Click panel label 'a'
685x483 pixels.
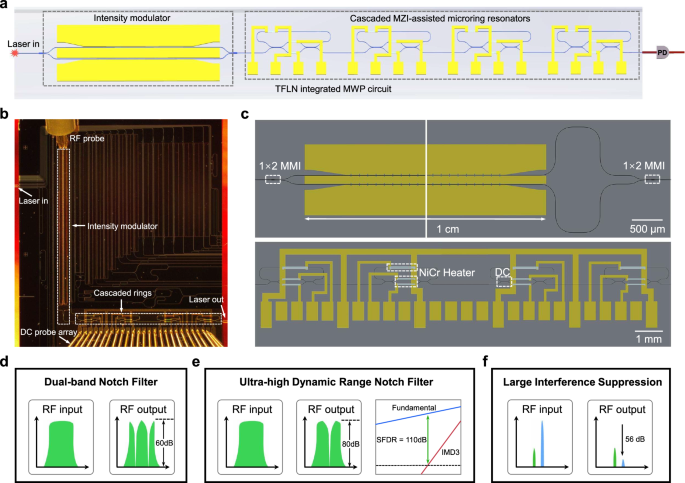point(3,6)
